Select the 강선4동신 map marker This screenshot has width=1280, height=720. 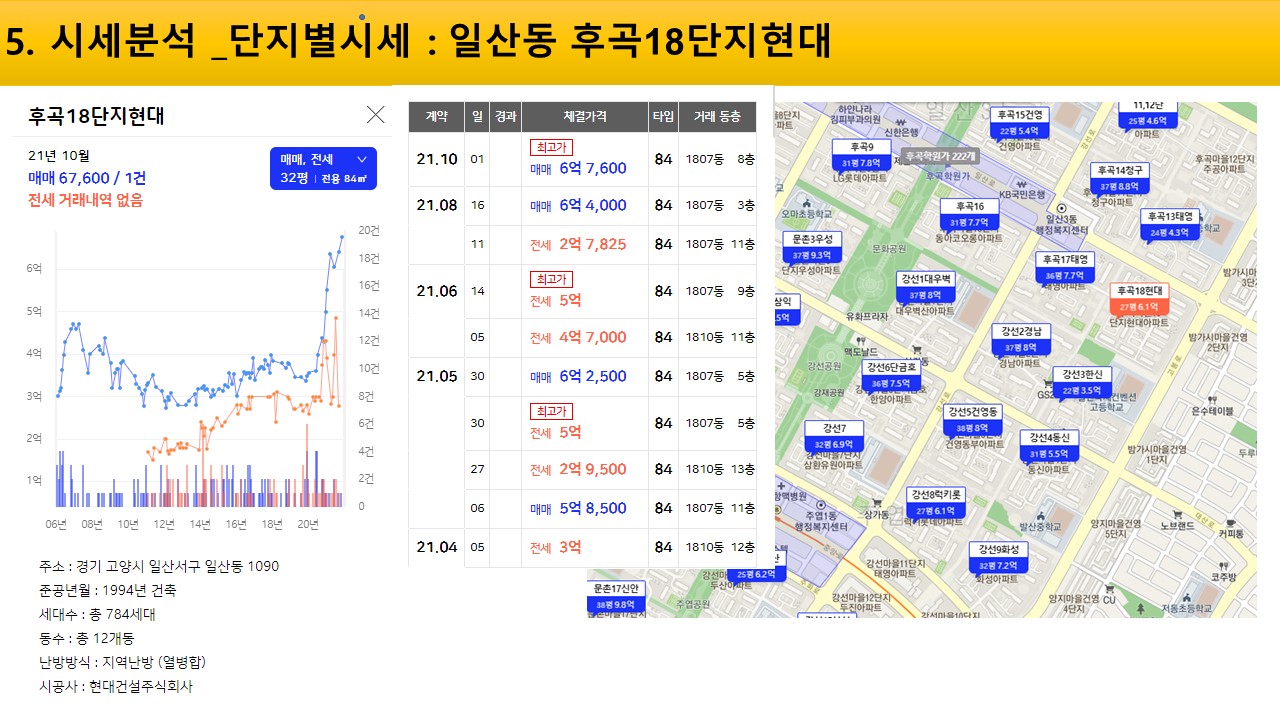tap(1049, 446)
